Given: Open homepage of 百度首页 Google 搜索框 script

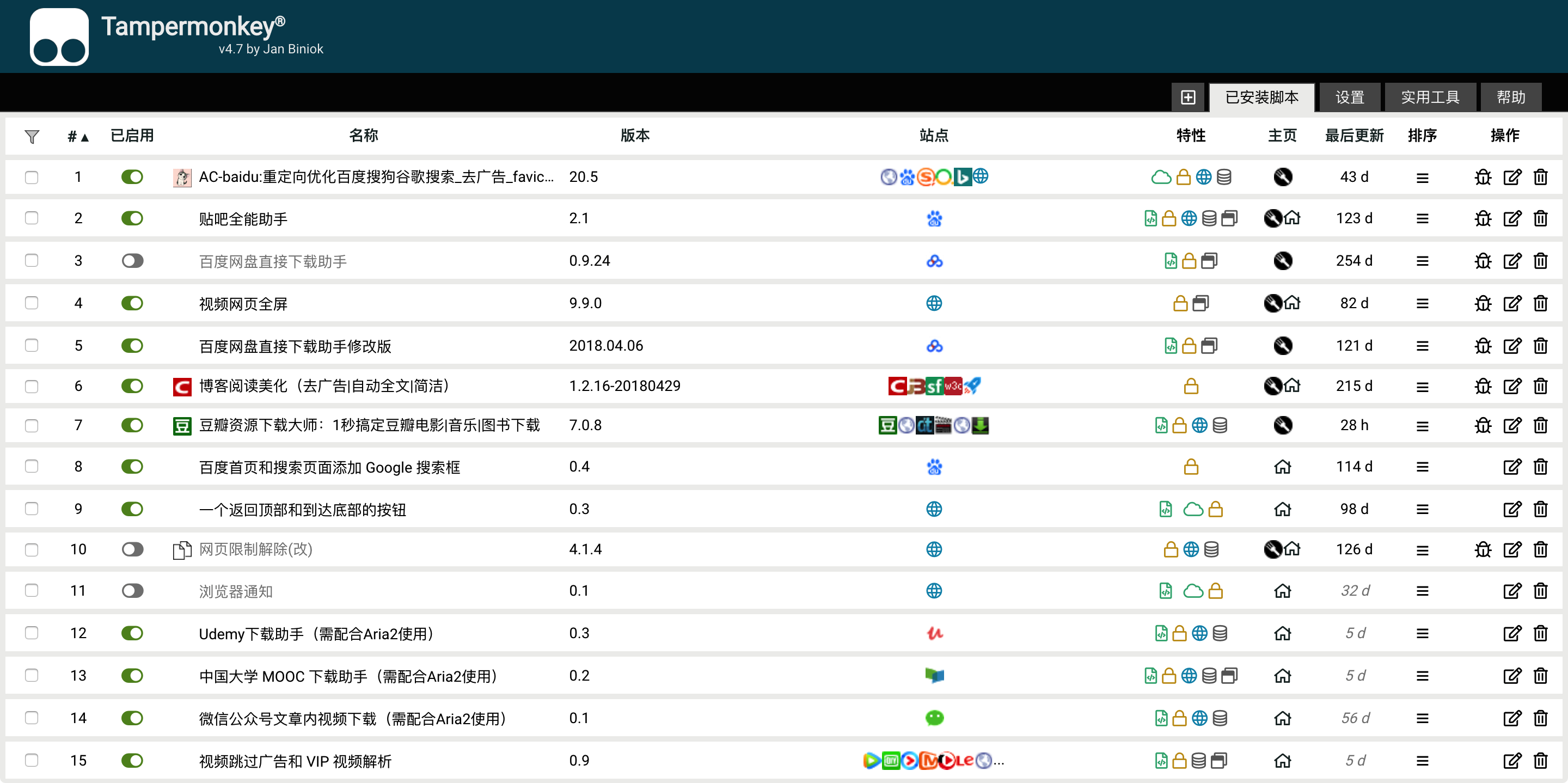Looking at the screenshot, I should point(1283,467).
